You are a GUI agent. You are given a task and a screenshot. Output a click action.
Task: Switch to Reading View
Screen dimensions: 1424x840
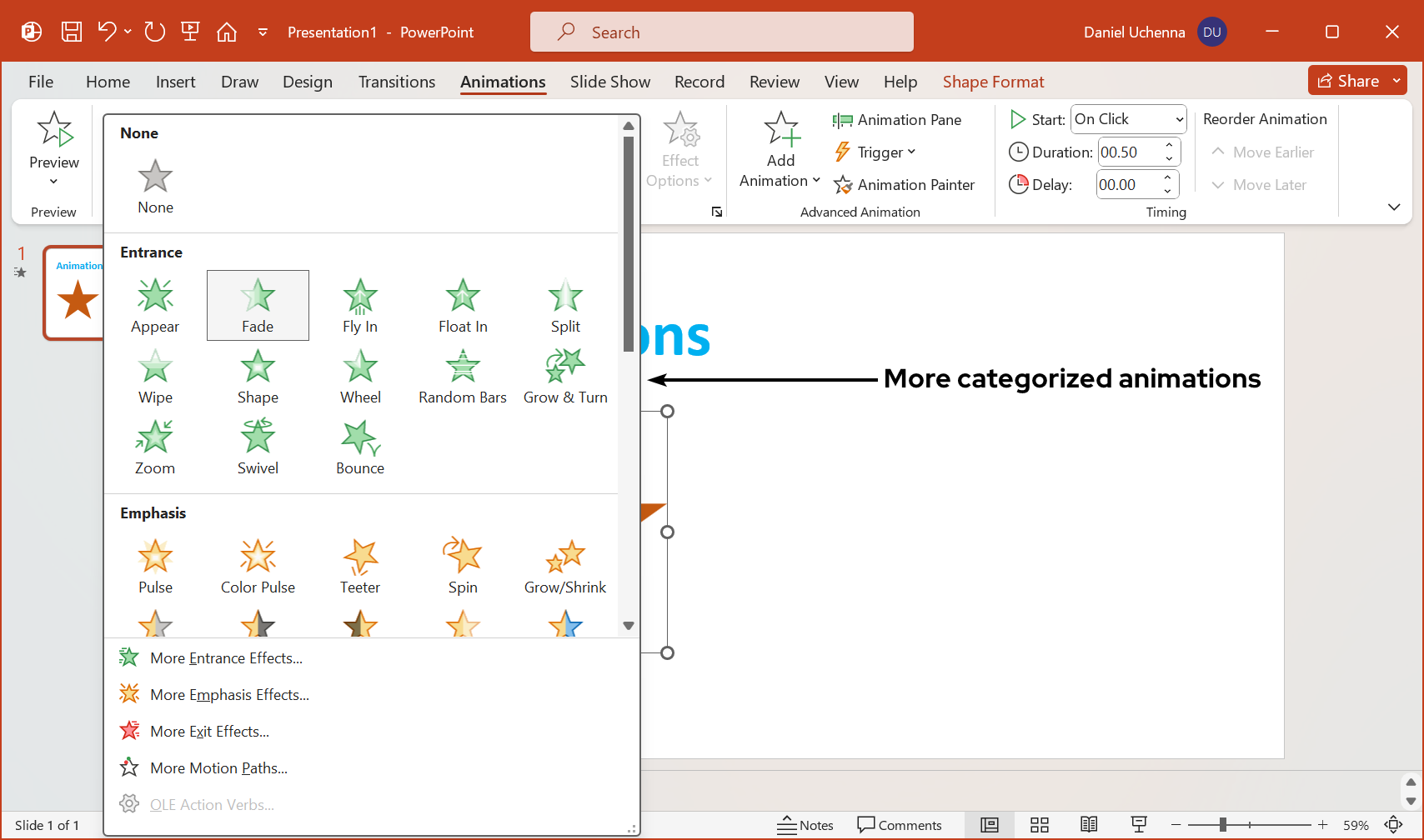pyautogui.click(x=1089, y=825)
